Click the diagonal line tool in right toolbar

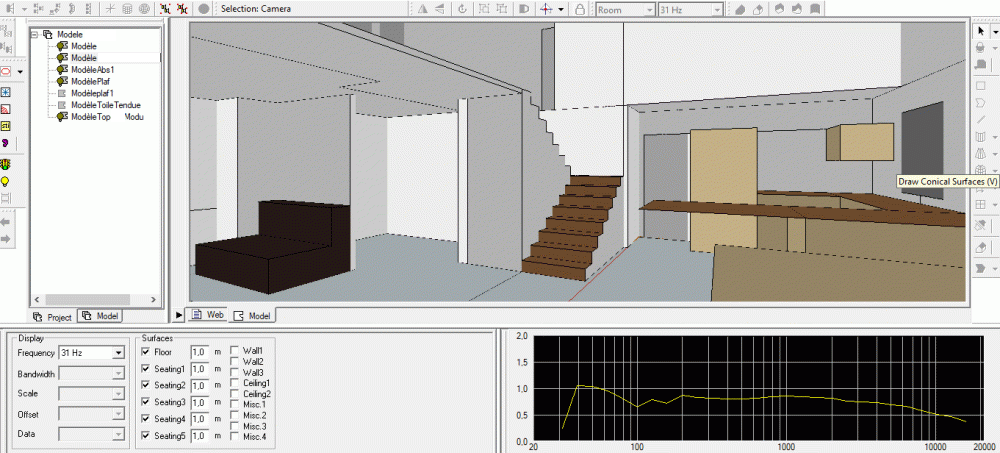[981, 119]
